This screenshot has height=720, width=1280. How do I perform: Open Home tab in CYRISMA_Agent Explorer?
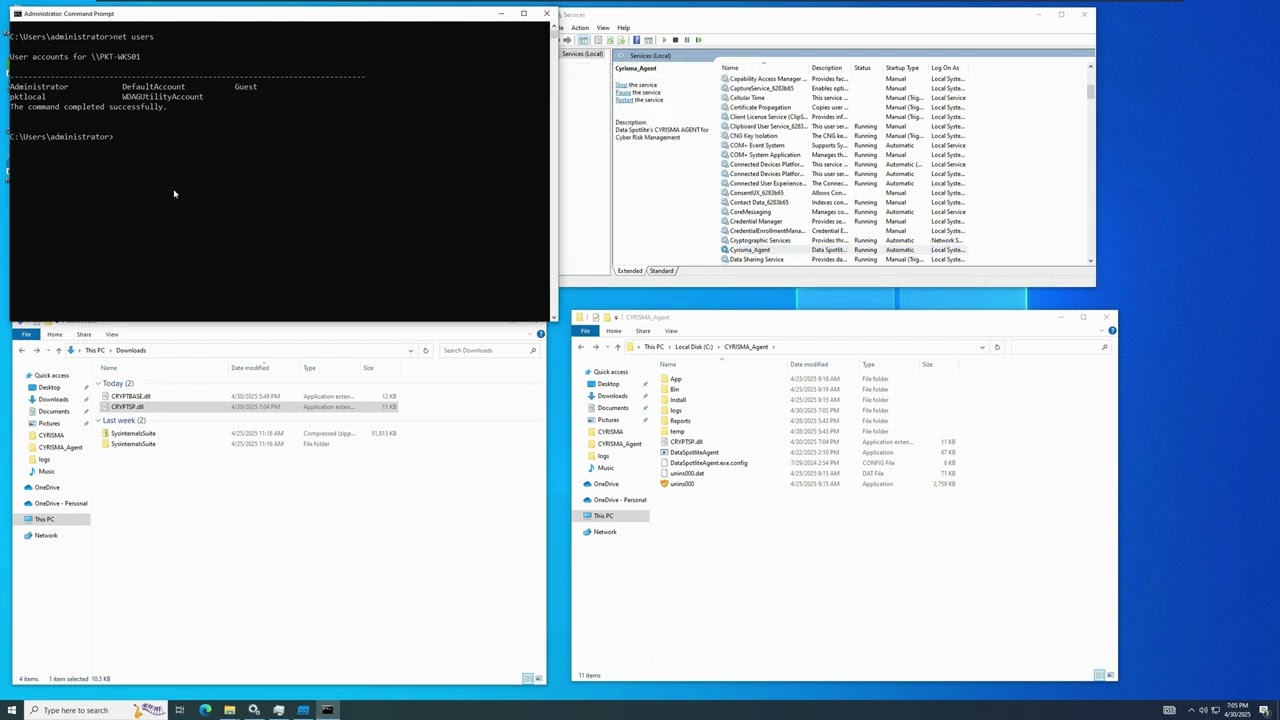(613, 331)
